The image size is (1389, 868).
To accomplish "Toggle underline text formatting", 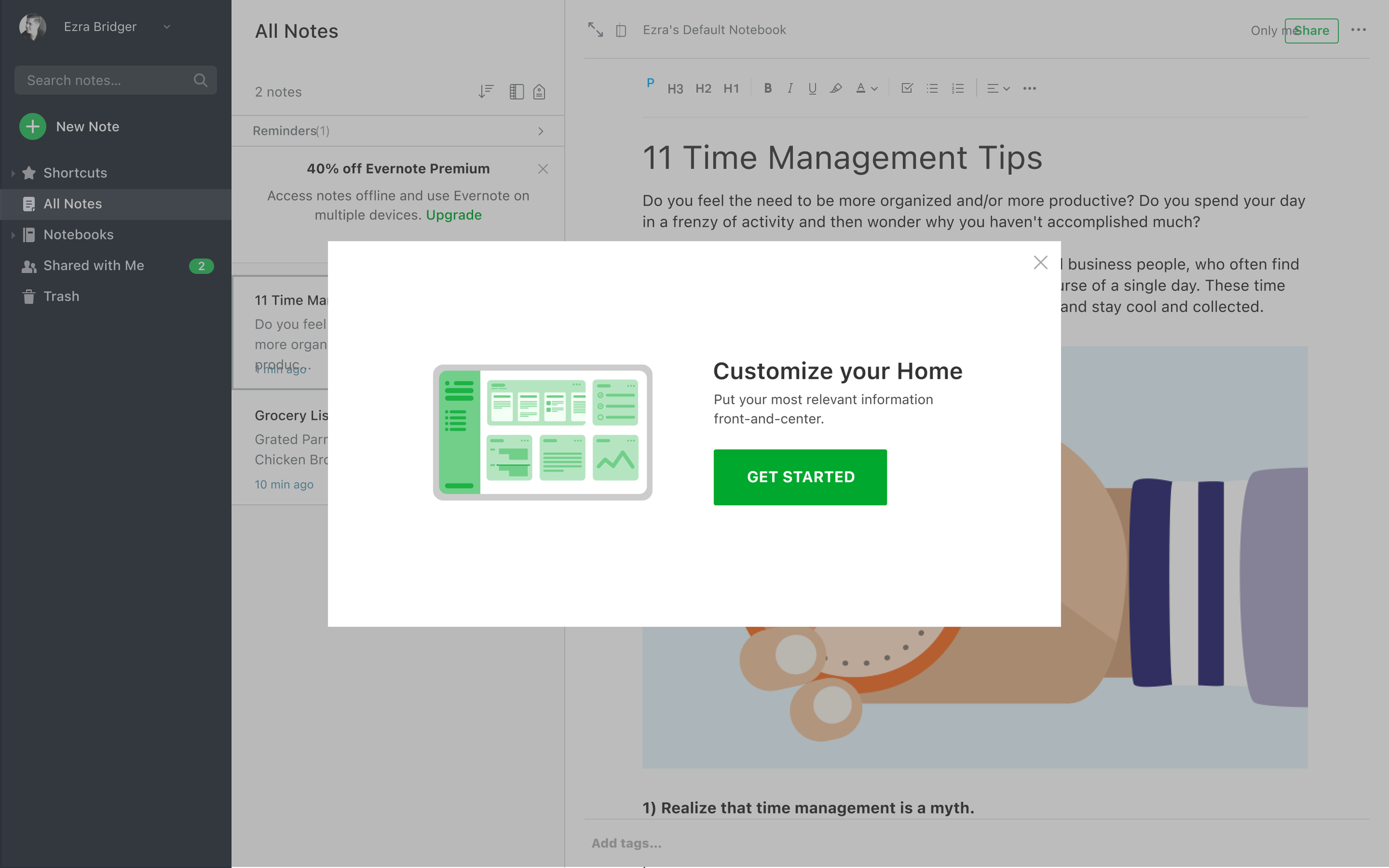I will pos(812,88).
